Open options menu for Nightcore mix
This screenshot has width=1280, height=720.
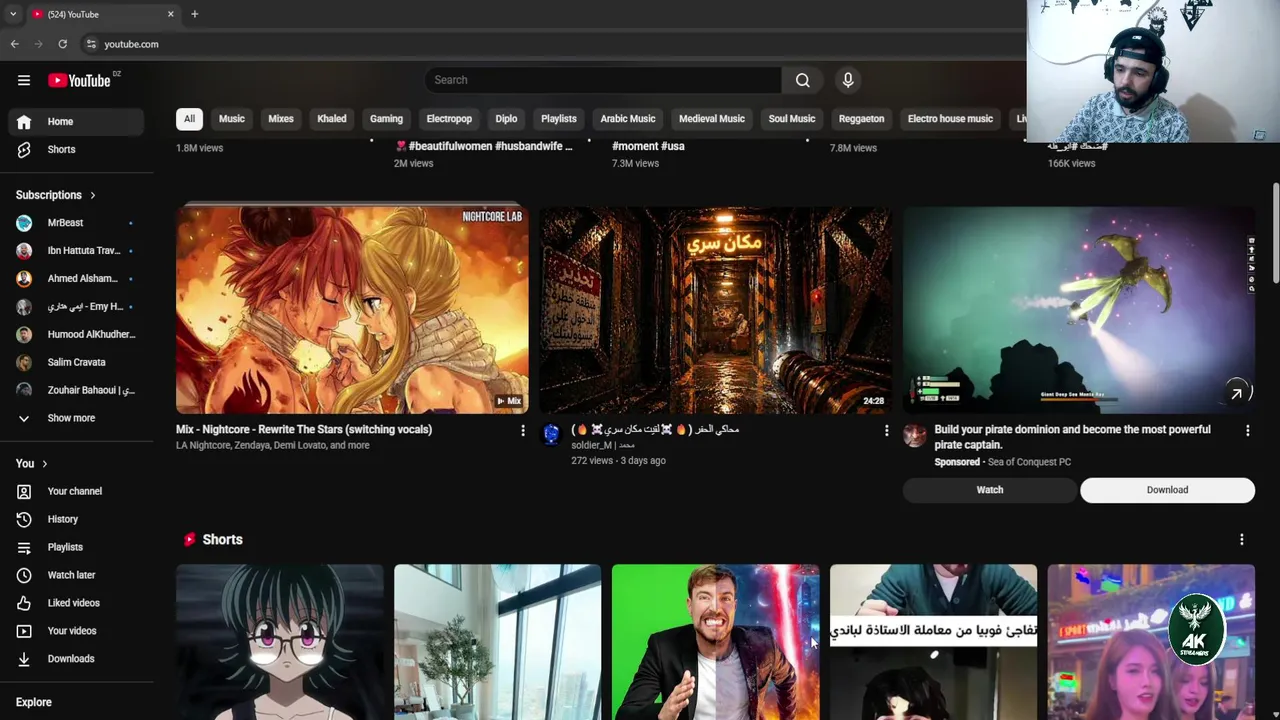point(522,431)
